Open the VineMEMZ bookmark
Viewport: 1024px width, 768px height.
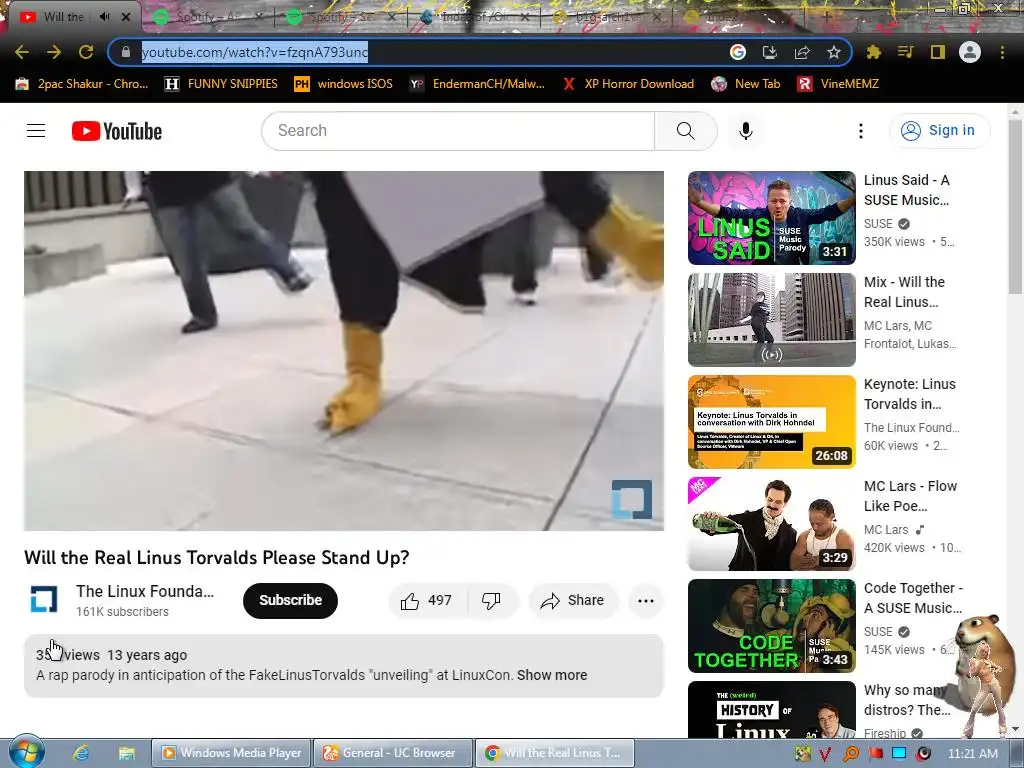(x=839, y=84)
